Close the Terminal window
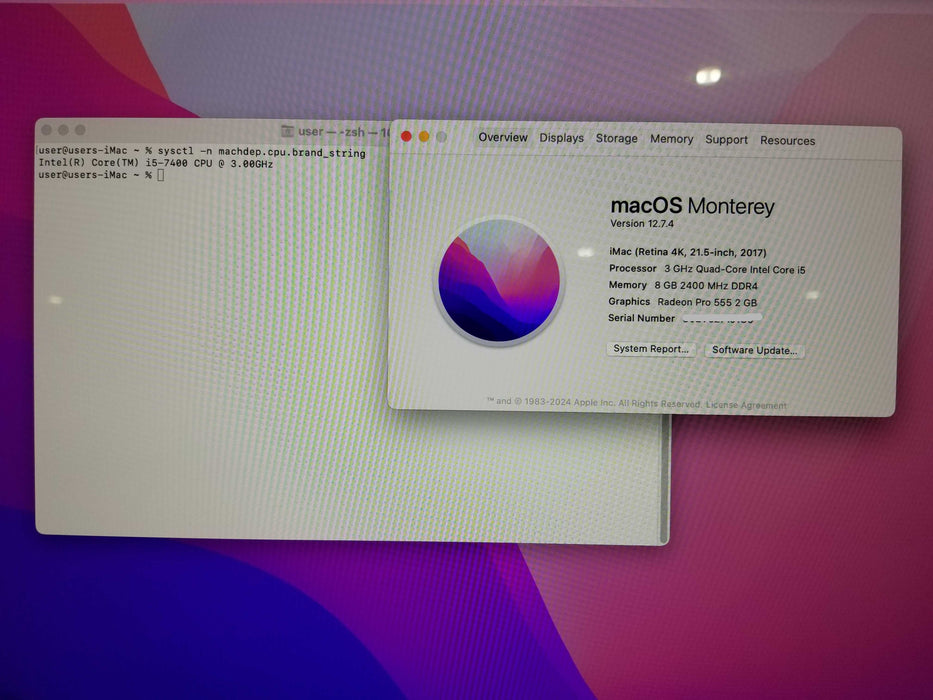Screen dimensions: 933x700 click(x=46, y=130)
